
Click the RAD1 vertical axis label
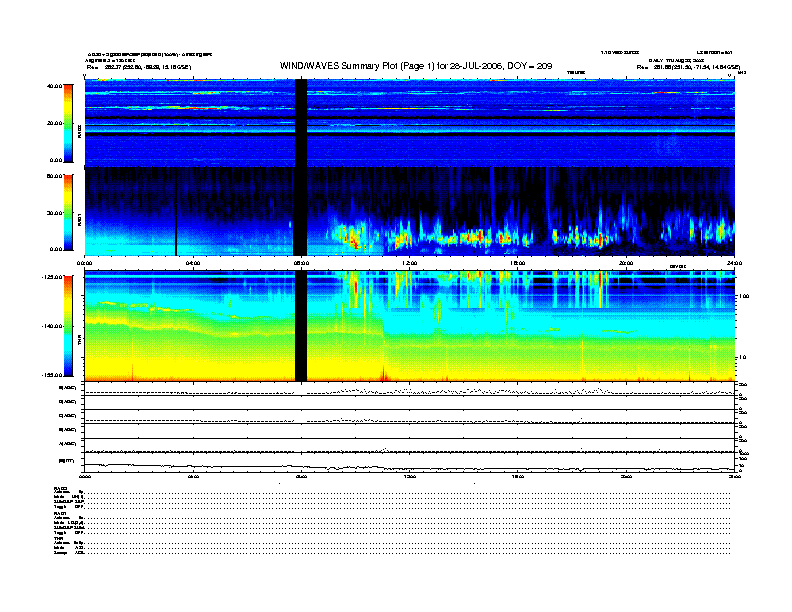[x=80, y=219]
